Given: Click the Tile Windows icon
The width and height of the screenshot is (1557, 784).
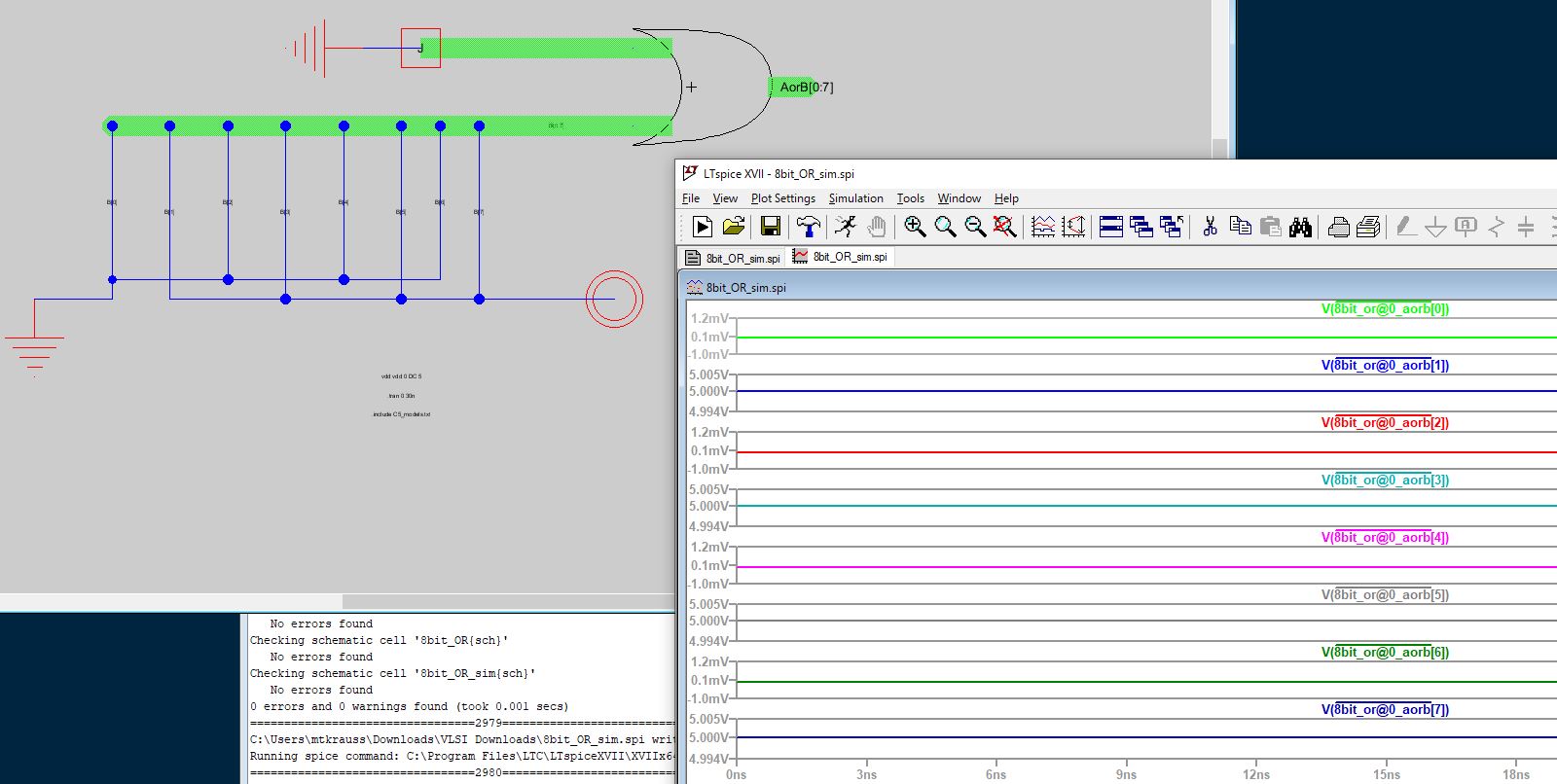Looking at the screenshot, I should pos(1111,227).
